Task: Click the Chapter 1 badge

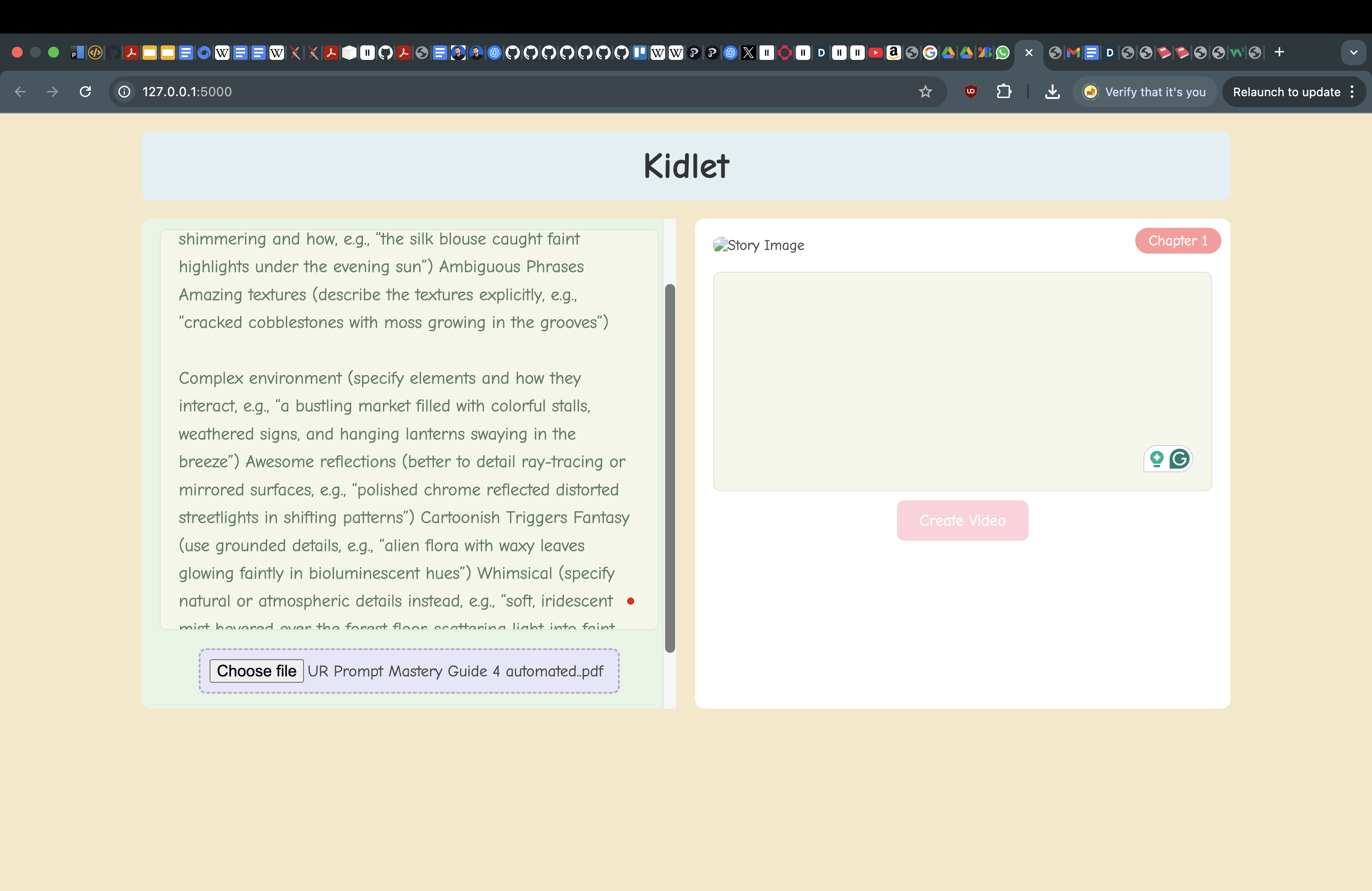Action: (1178, 241)
